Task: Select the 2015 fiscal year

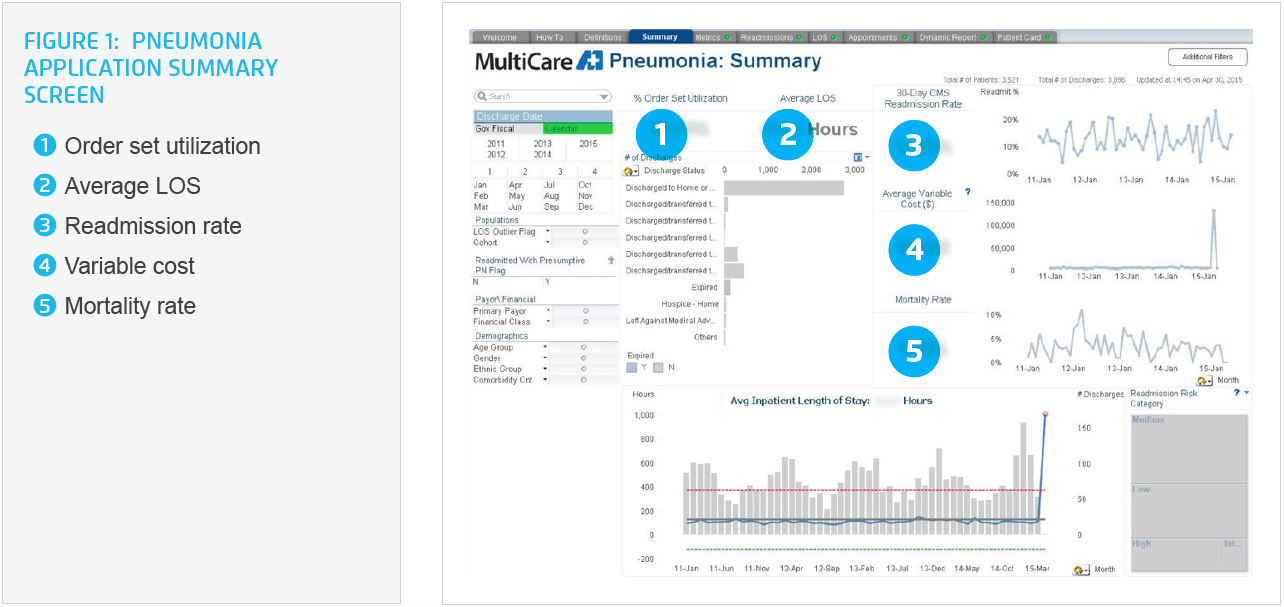Action: 588,142
